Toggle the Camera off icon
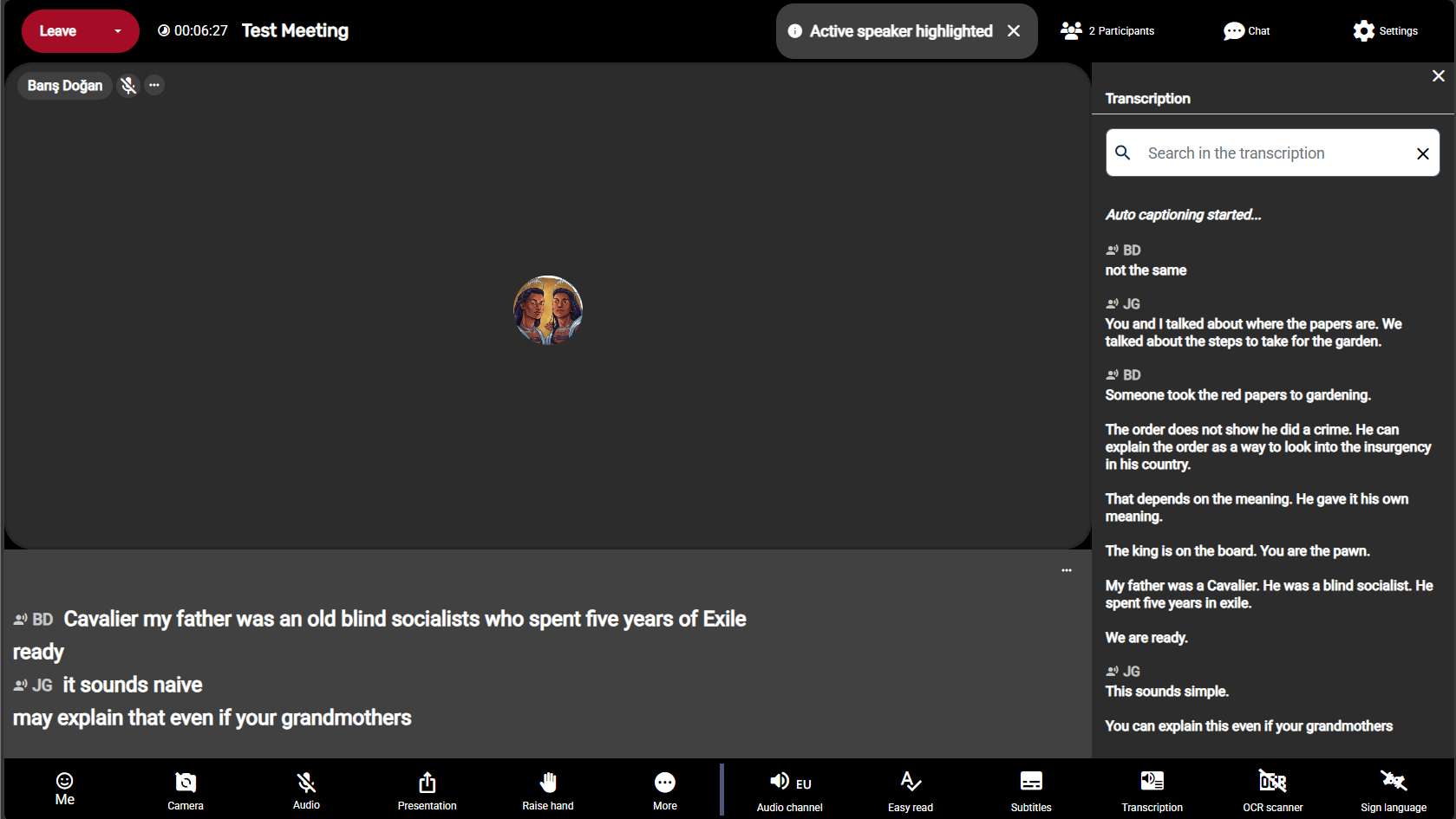The width and height of the screenshot is (1456, 819). pos(186,783)
